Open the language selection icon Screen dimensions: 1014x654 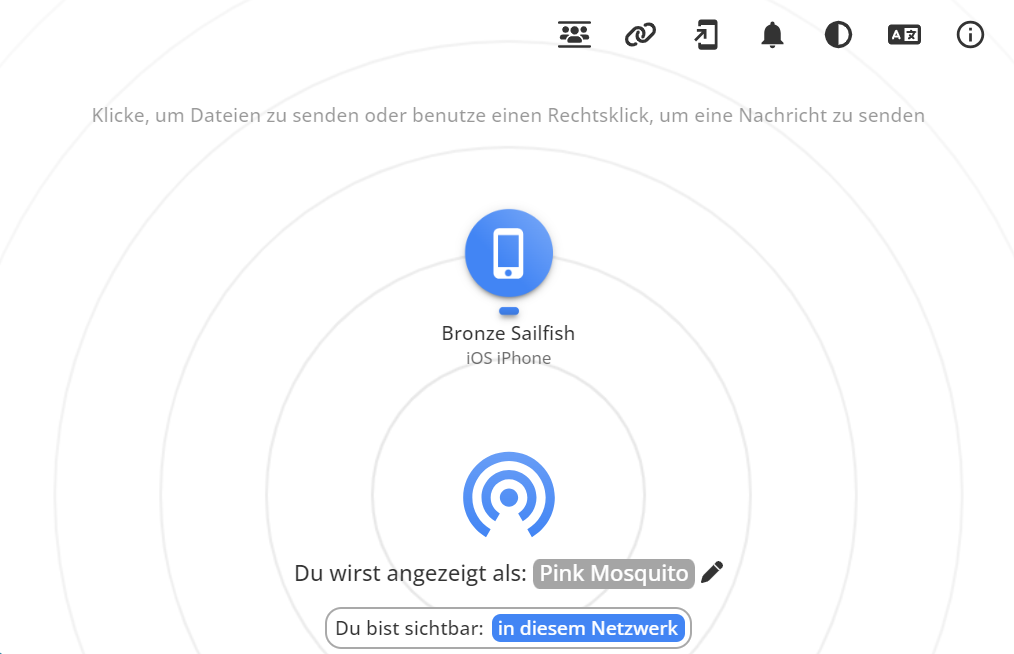[x=904, y=35]
